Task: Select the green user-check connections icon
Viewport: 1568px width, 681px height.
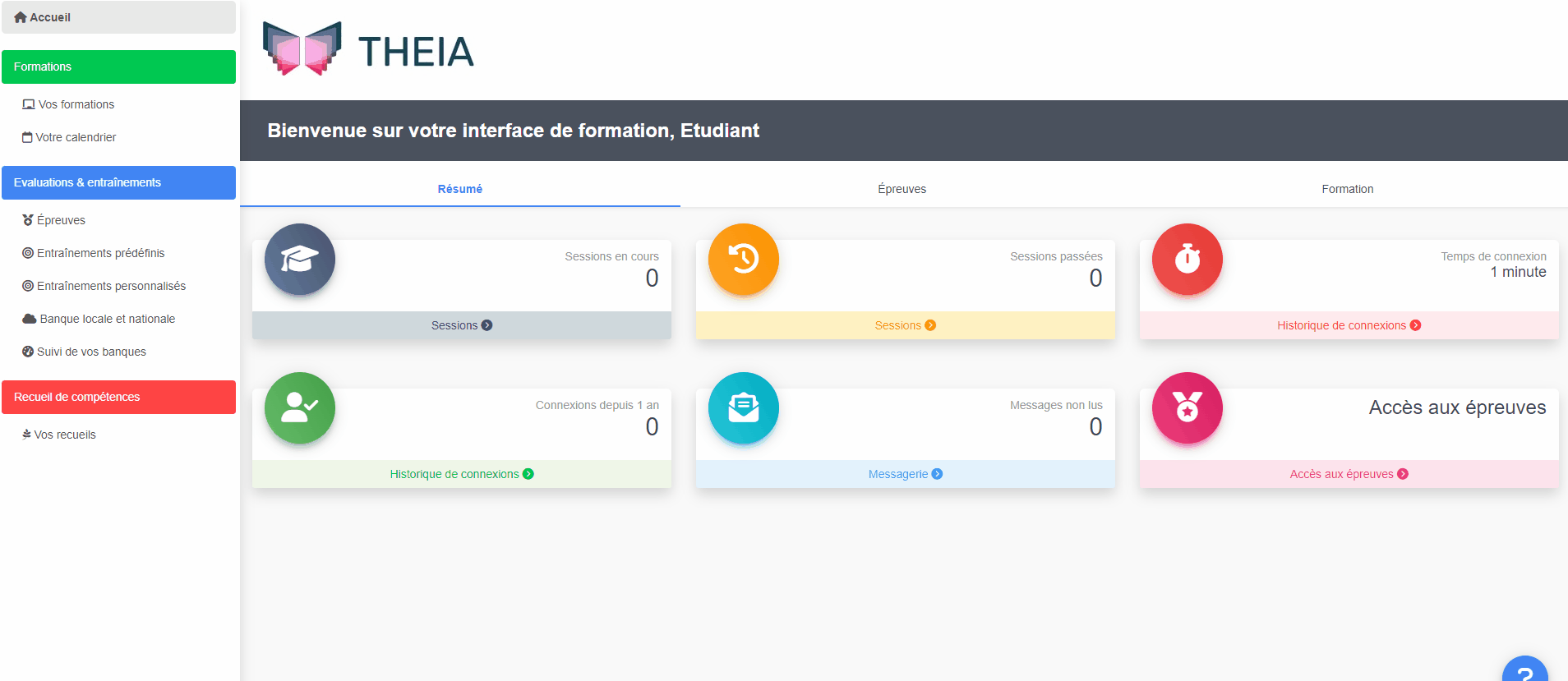Action: pyautogui.click(x=299, y=407)
